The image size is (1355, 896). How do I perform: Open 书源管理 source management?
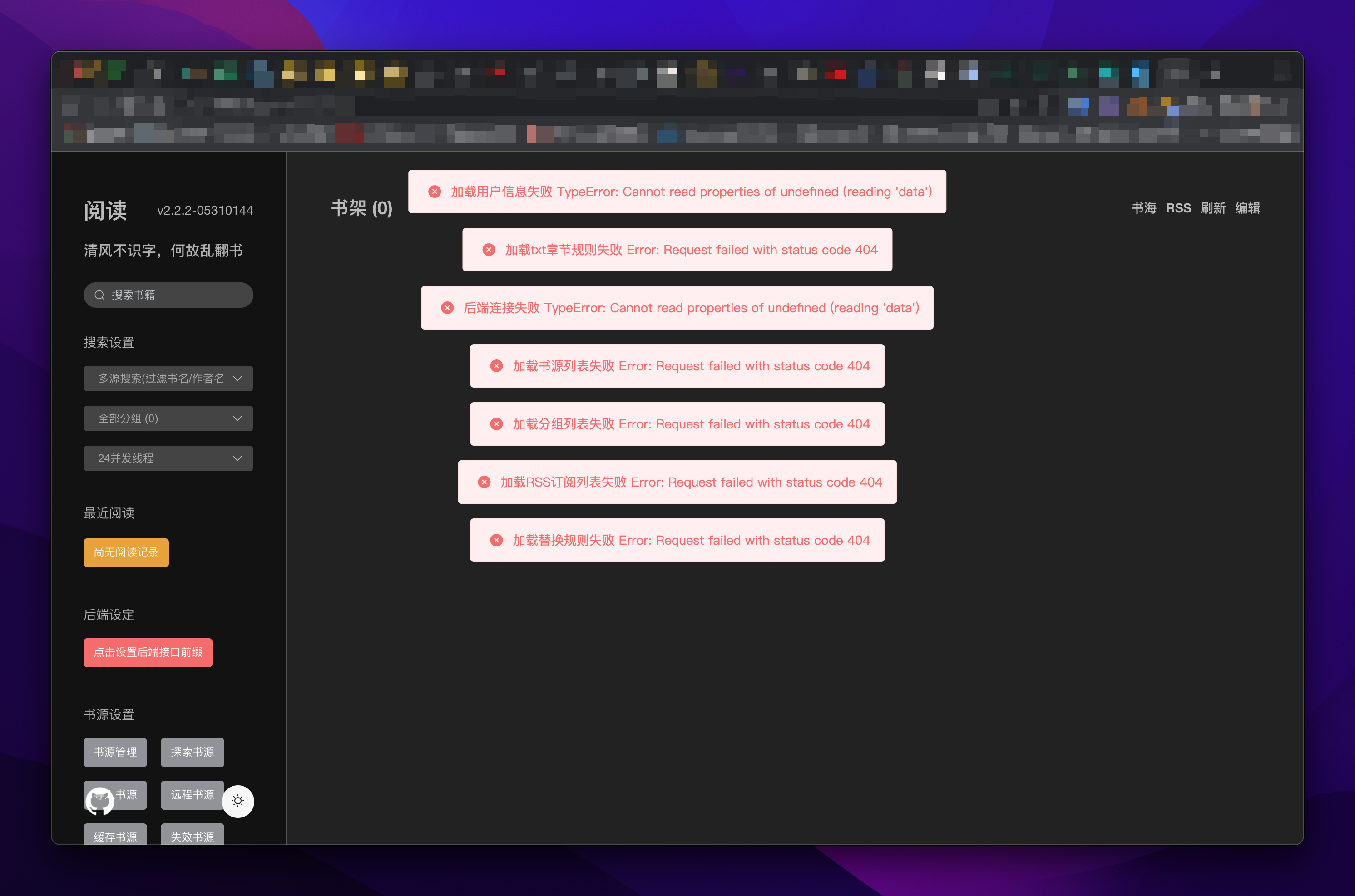click(115, 752)
